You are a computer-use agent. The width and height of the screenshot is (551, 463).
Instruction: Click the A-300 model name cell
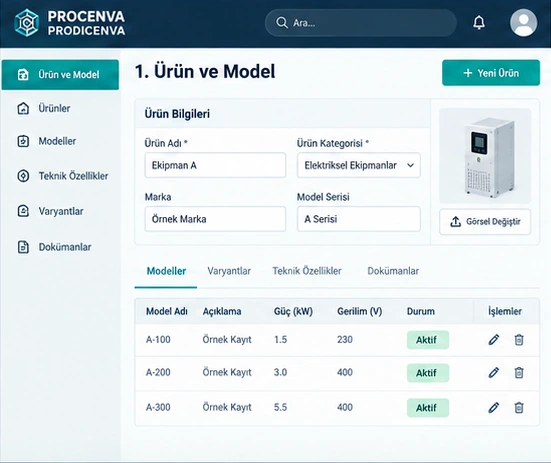158,407
